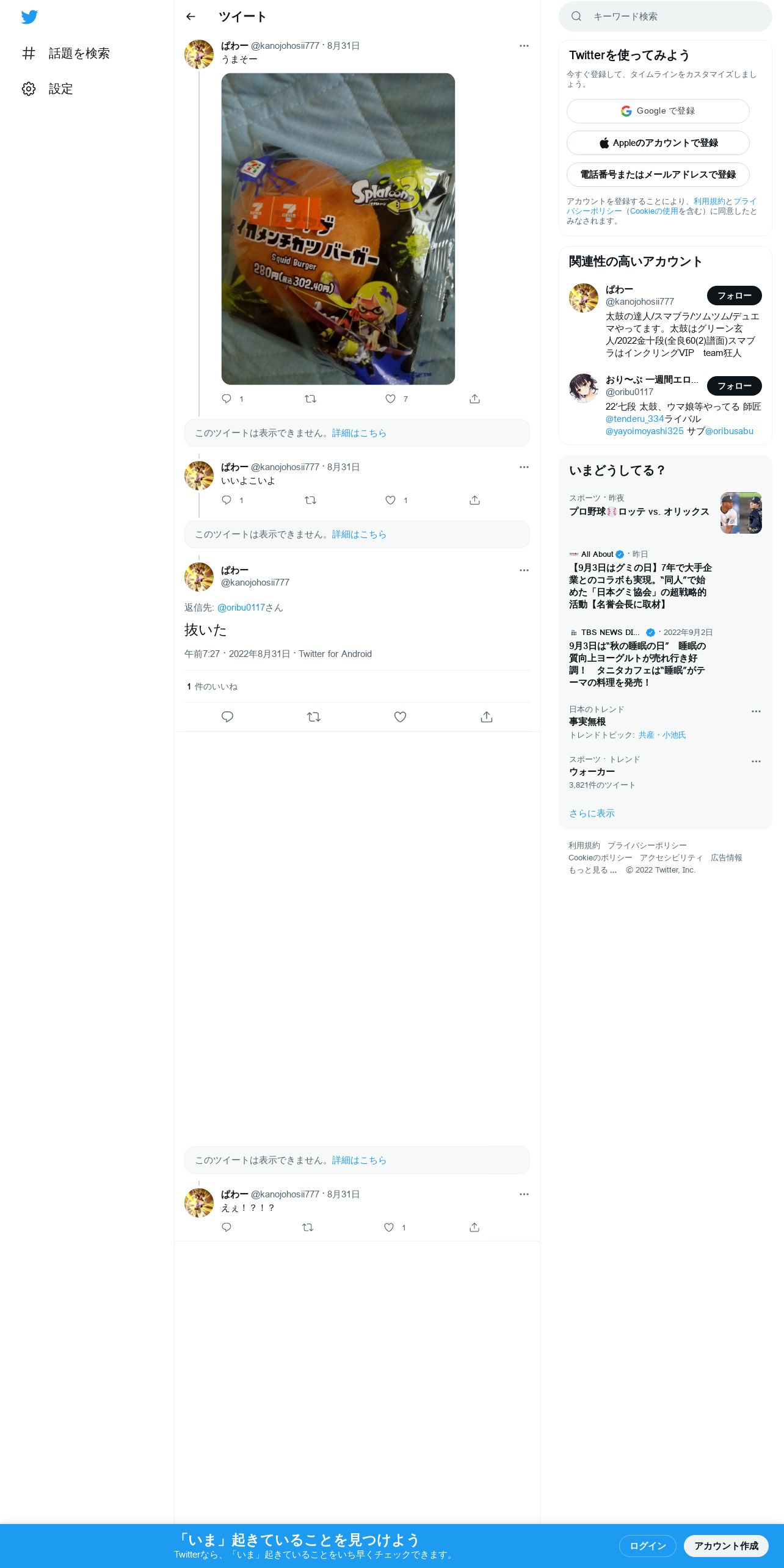Image resolution: width=784 pixels, height=1568 pixels.
Task: Expand もっと見る footer links
Action: (x=592, y=870)
